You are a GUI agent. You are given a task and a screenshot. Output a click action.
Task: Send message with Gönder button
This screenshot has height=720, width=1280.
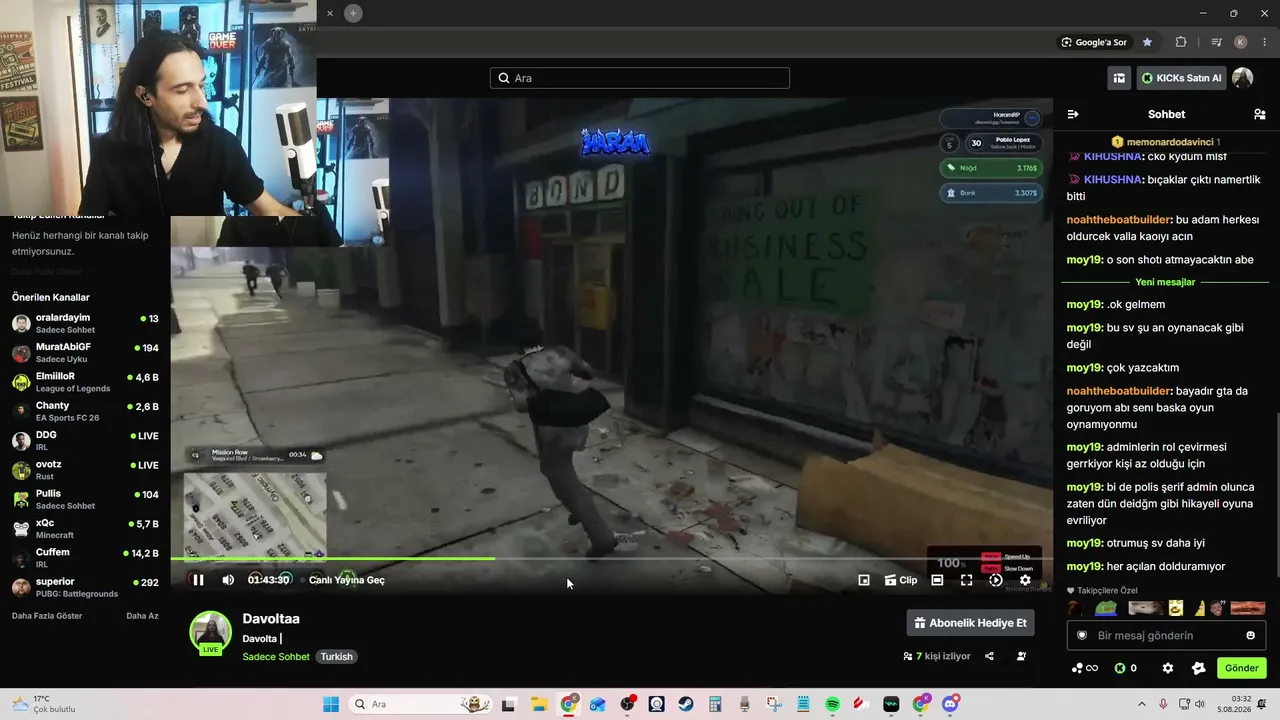[x=1241, y=668]
